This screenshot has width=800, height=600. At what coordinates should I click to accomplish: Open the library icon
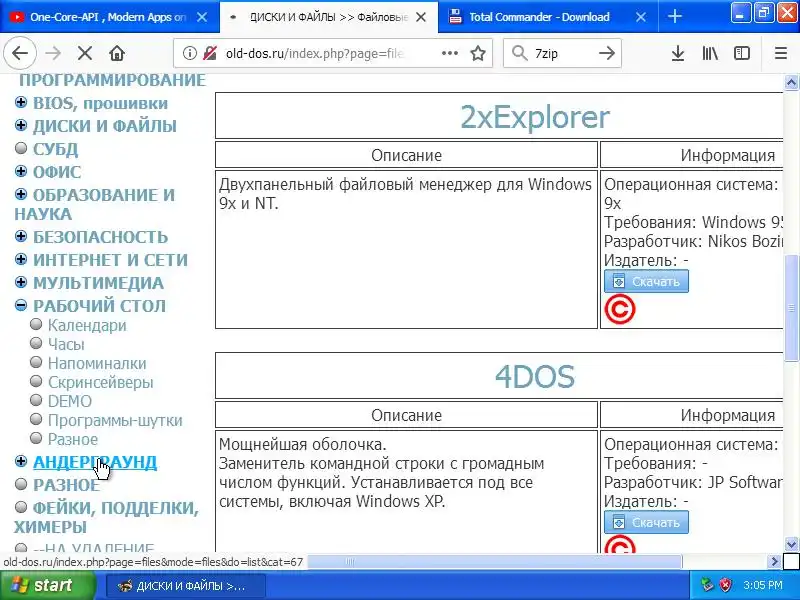pos(710,53)
